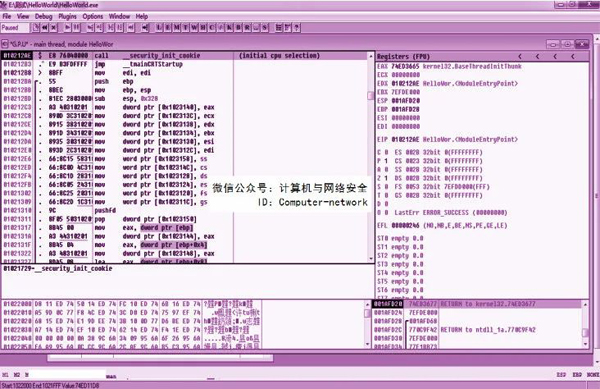Click the Paused status indicator
This screenshot has height=389, width=600.
pos(15,28)
